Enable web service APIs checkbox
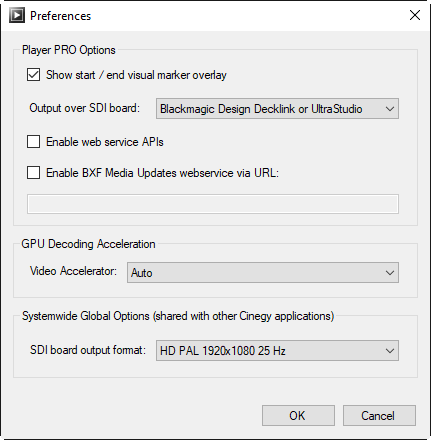The width and height of the screenshot is (431, 440). tap(33, 142)
